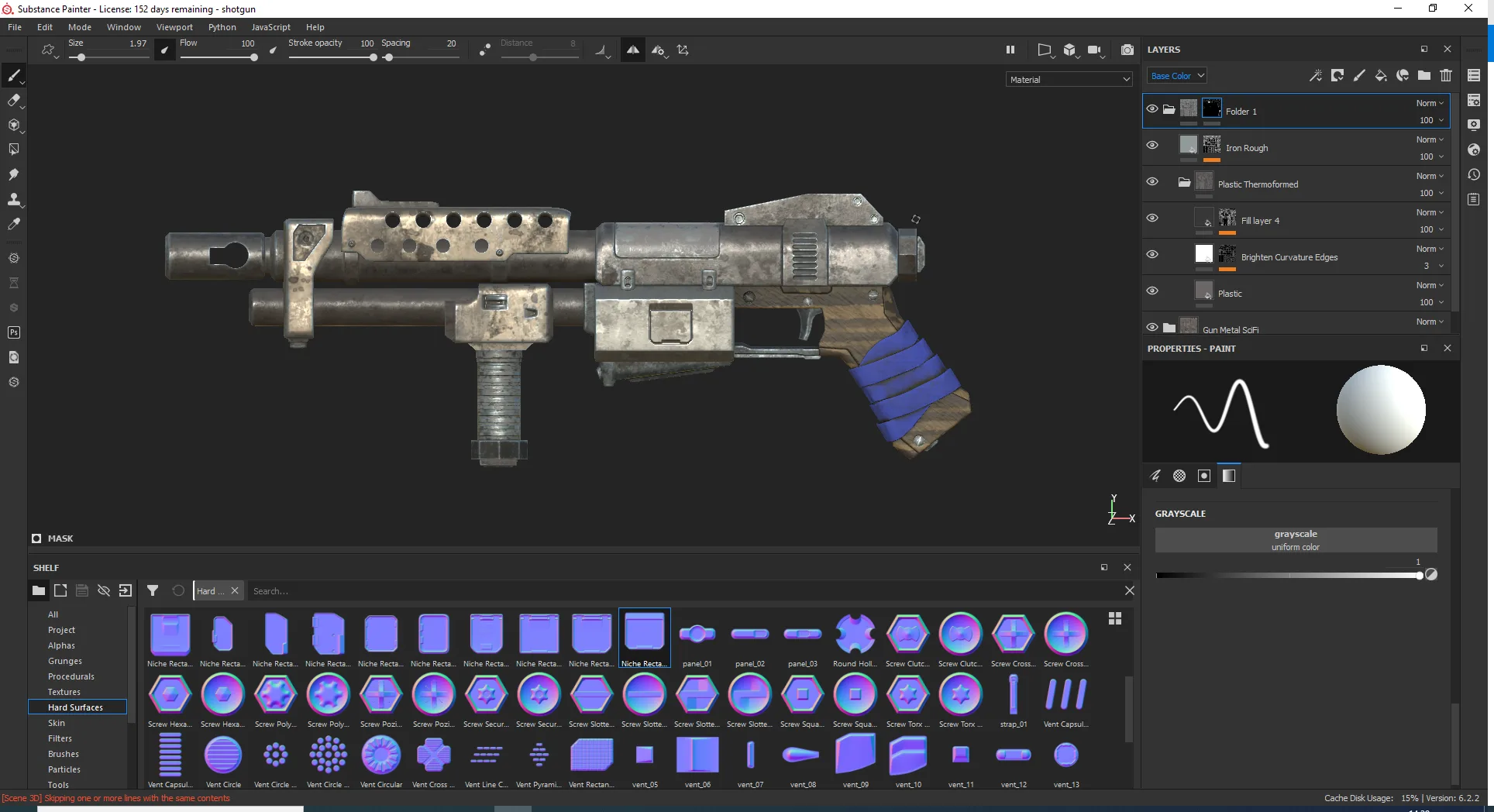Hide the Plastic layer
The width and height of the screenshot is (1494, 812).
pos(1152,291)
